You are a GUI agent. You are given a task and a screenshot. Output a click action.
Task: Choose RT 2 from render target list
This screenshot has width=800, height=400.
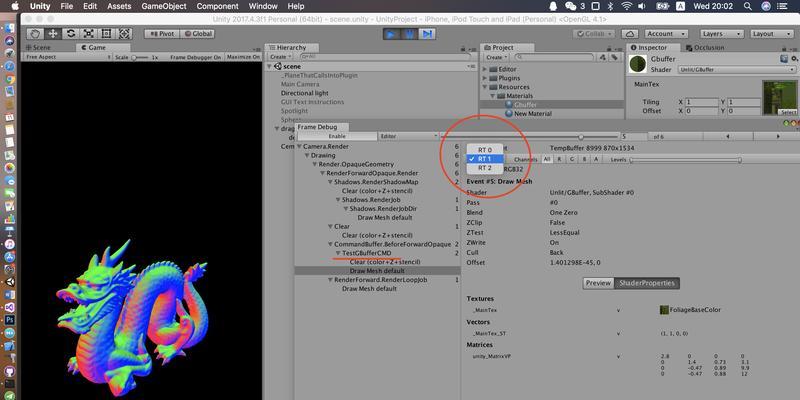(485, 168)
